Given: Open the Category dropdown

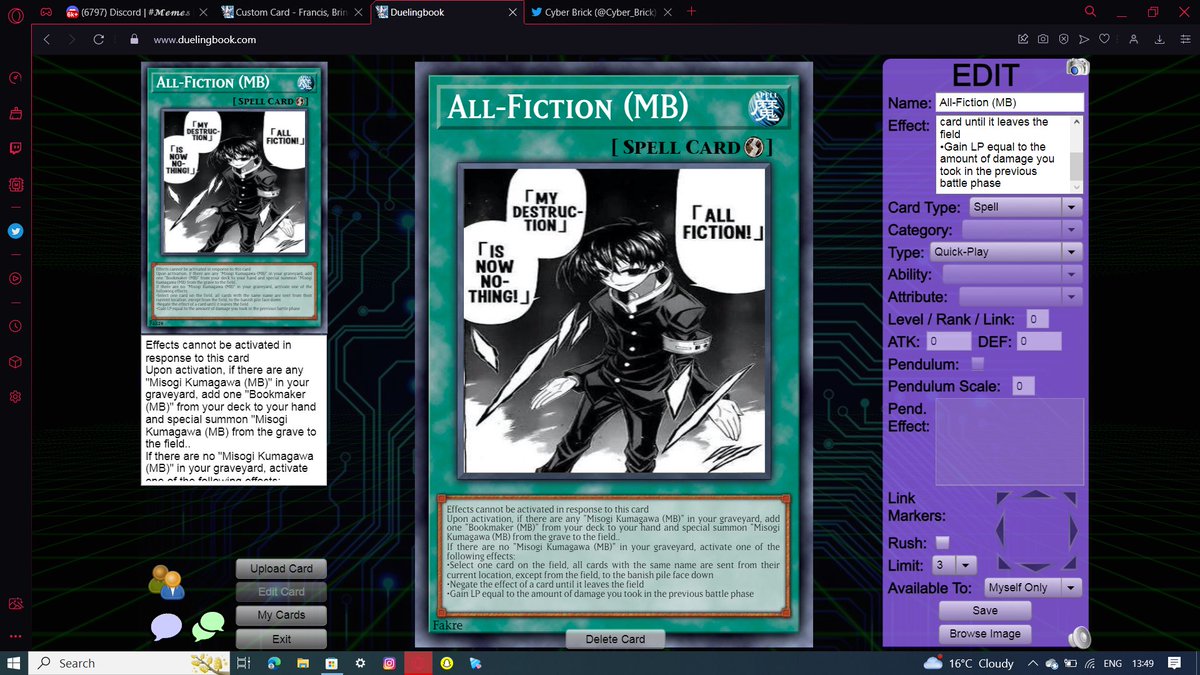Looking at the screenshot, I should point(1022,230).
